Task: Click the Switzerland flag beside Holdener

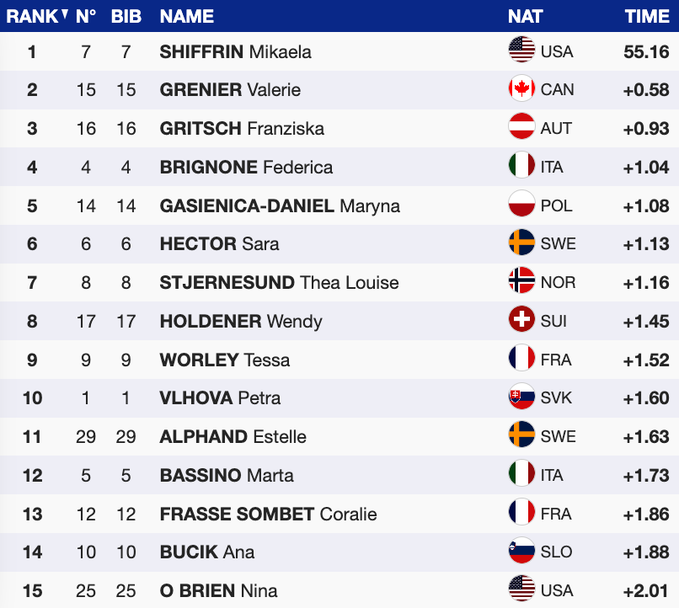Action: click(522, 321)
